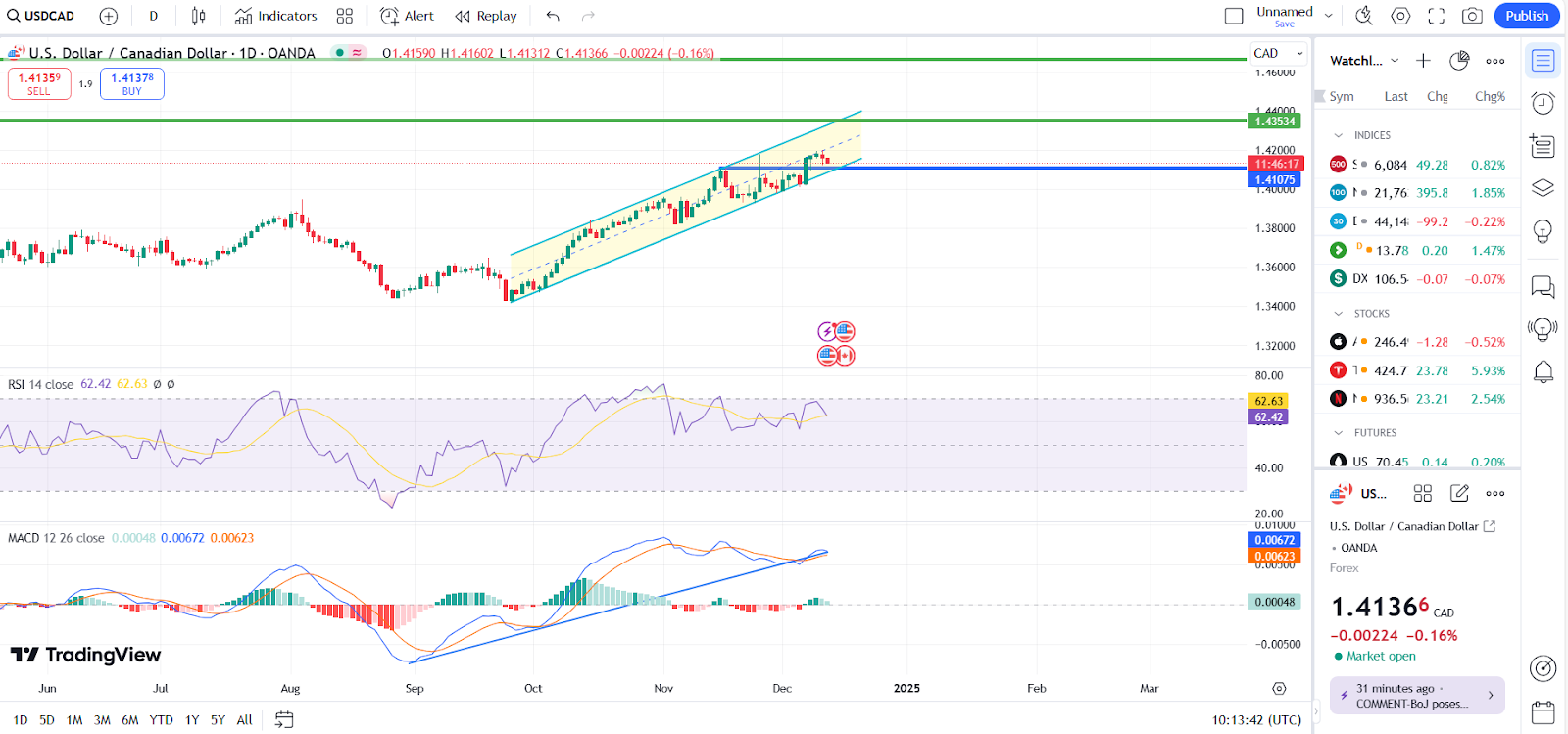Open quick search lightning icon
This screenshot has width=1568, height=734.
click(1363, 16)
